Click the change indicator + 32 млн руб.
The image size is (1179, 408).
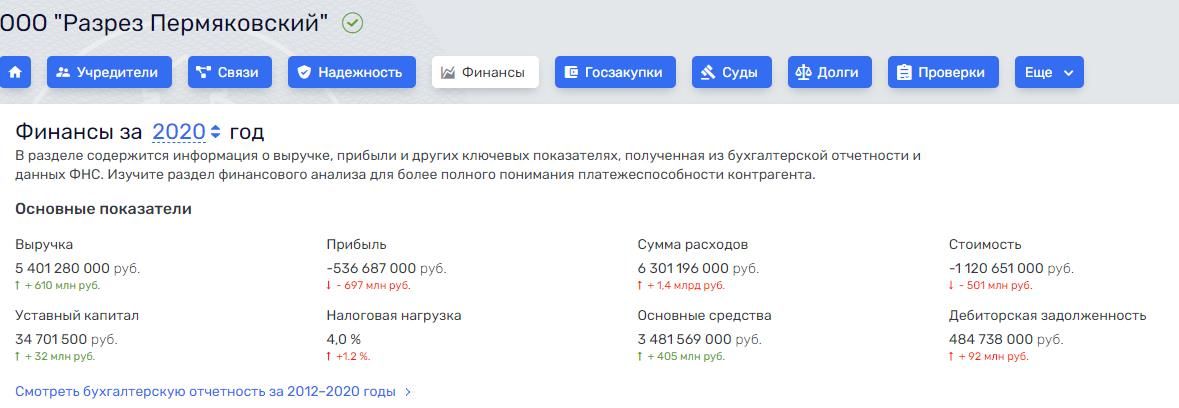click(x=55, y=357)
